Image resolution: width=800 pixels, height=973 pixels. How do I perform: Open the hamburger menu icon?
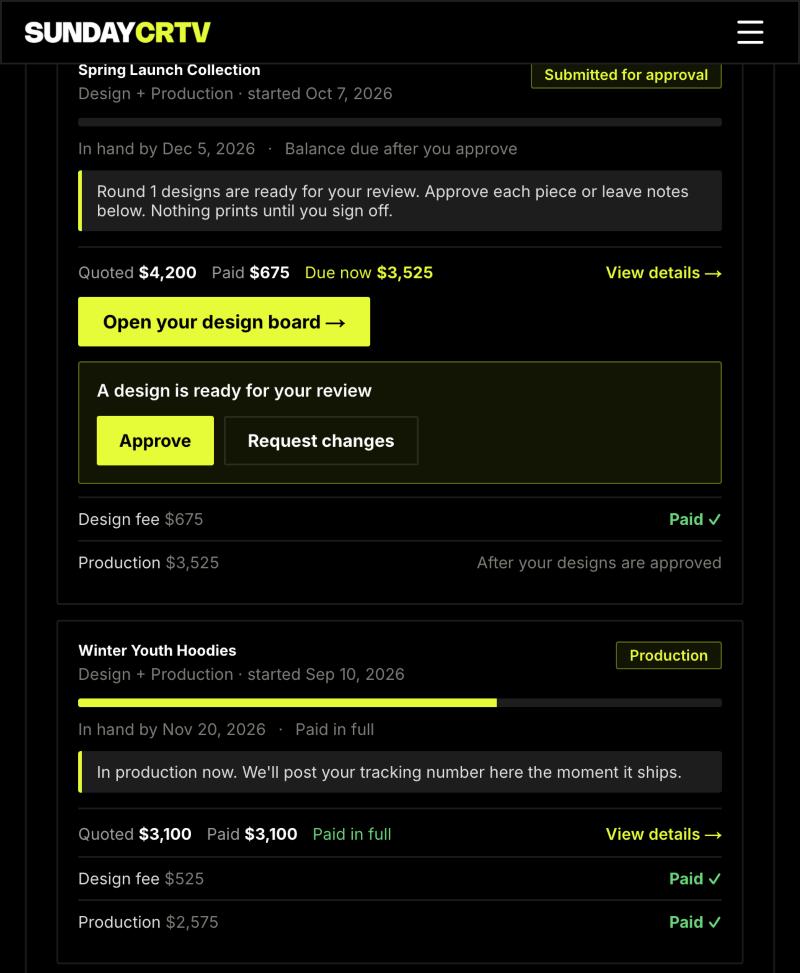750,32
